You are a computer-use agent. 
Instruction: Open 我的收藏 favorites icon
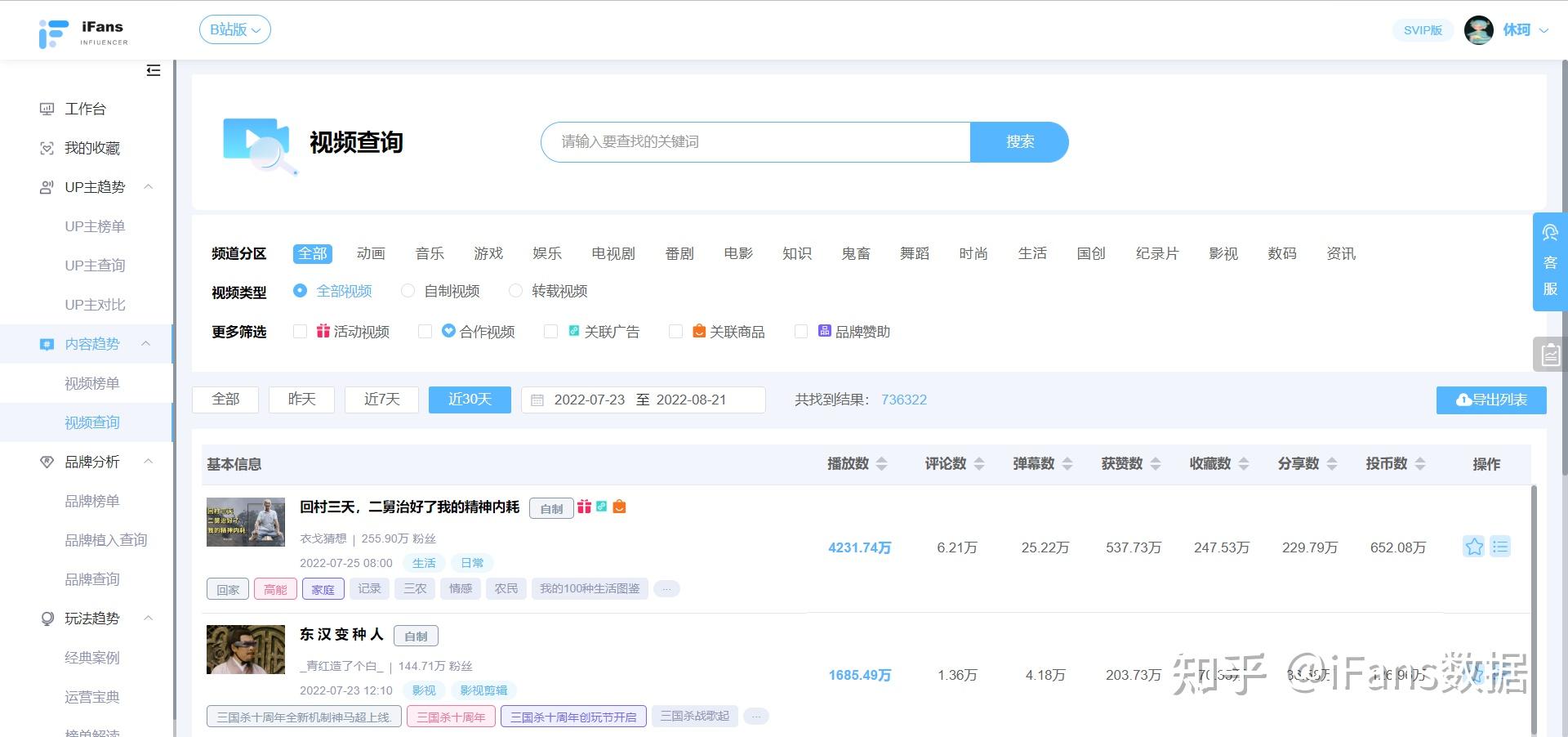click(x=47, y=148)
